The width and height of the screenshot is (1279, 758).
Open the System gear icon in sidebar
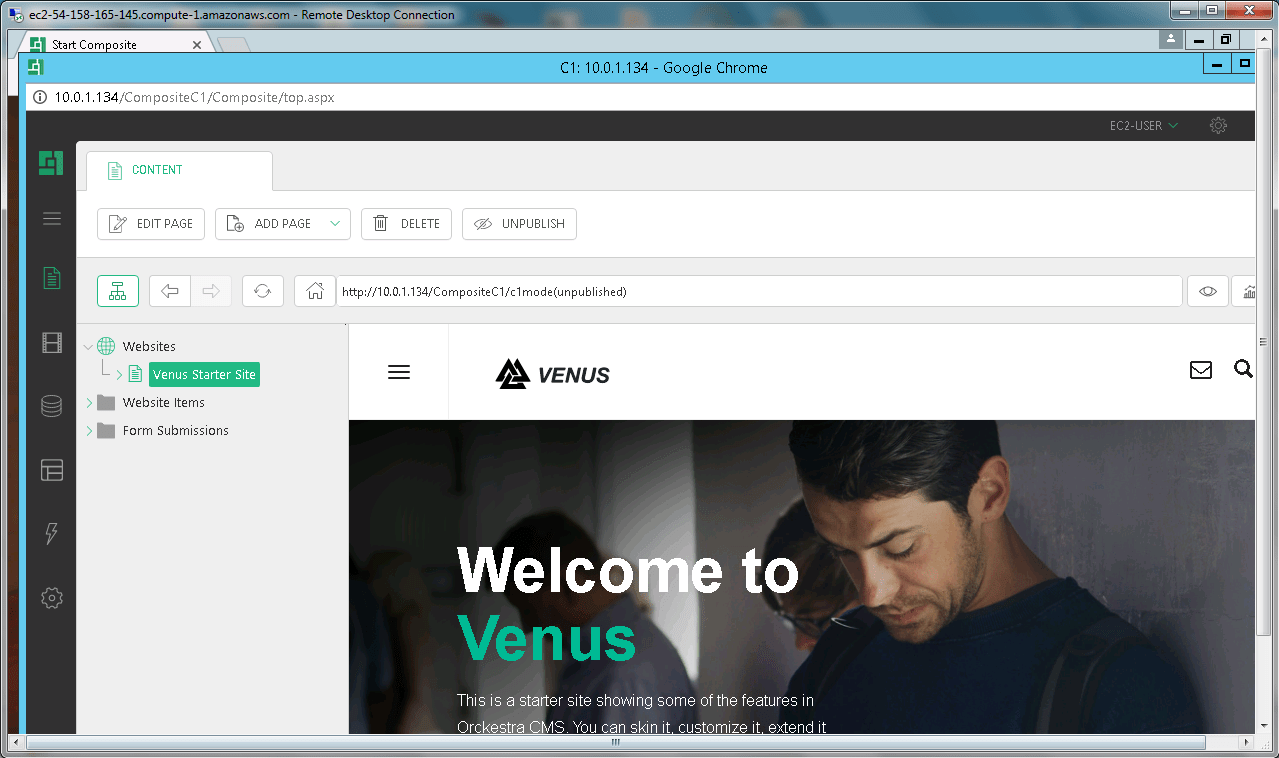[x=52, y=598]
